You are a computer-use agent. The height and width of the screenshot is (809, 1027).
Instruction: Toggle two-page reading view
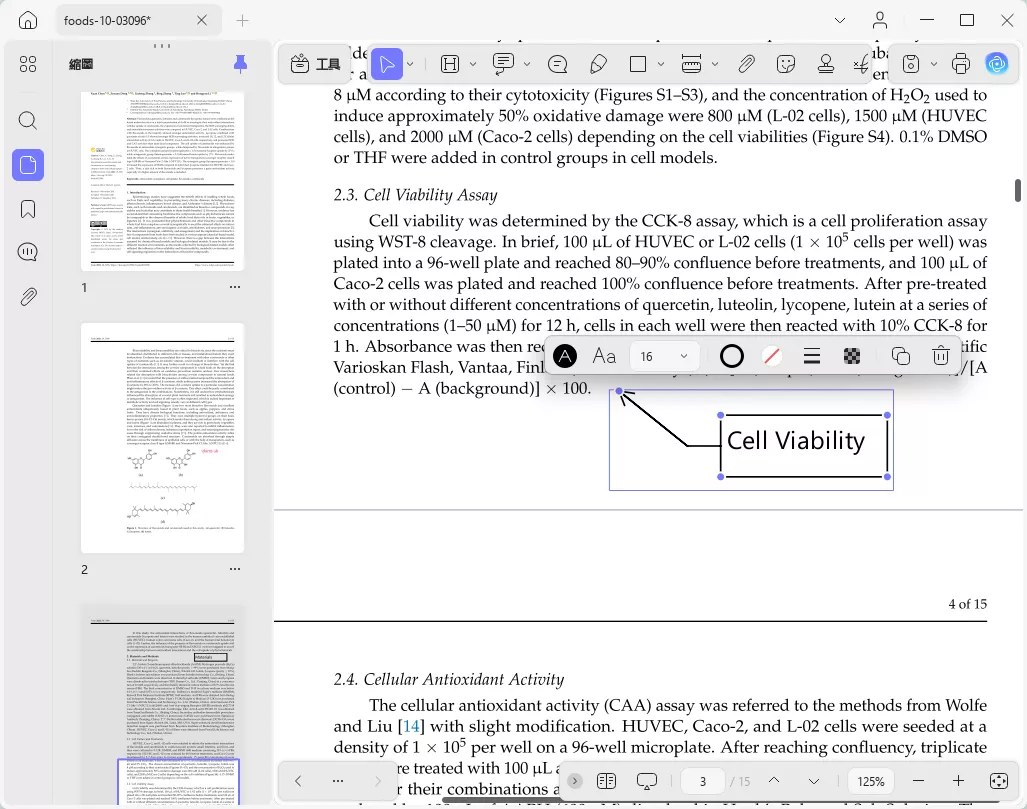tap(607, 781)
